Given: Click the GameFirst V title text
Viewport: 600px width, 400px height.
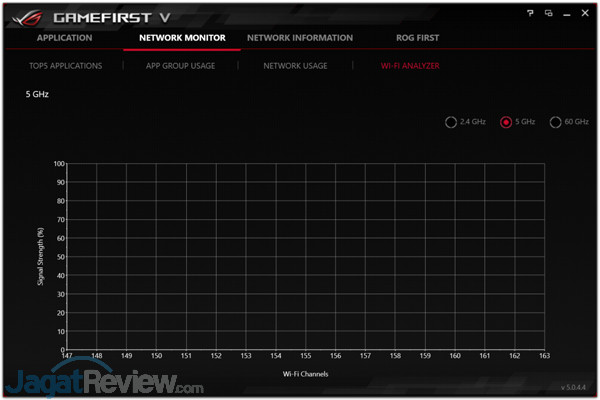Looking at the screenshot, I should tap(112, 18).
